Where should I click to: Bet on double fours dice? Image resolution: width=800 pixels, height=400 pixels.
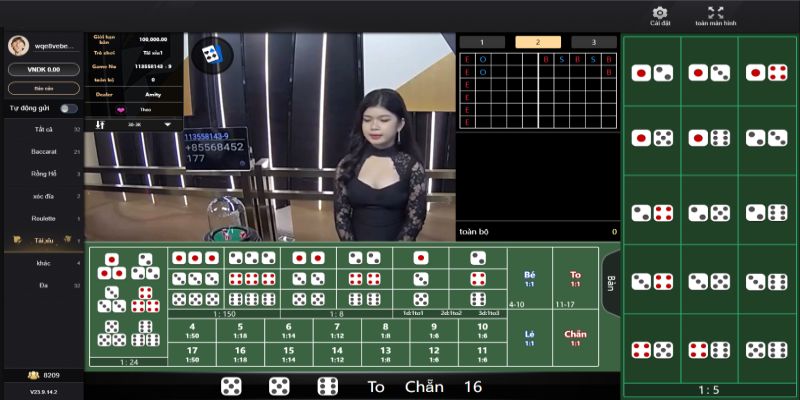pyautogui.click(x=365, y=279)
